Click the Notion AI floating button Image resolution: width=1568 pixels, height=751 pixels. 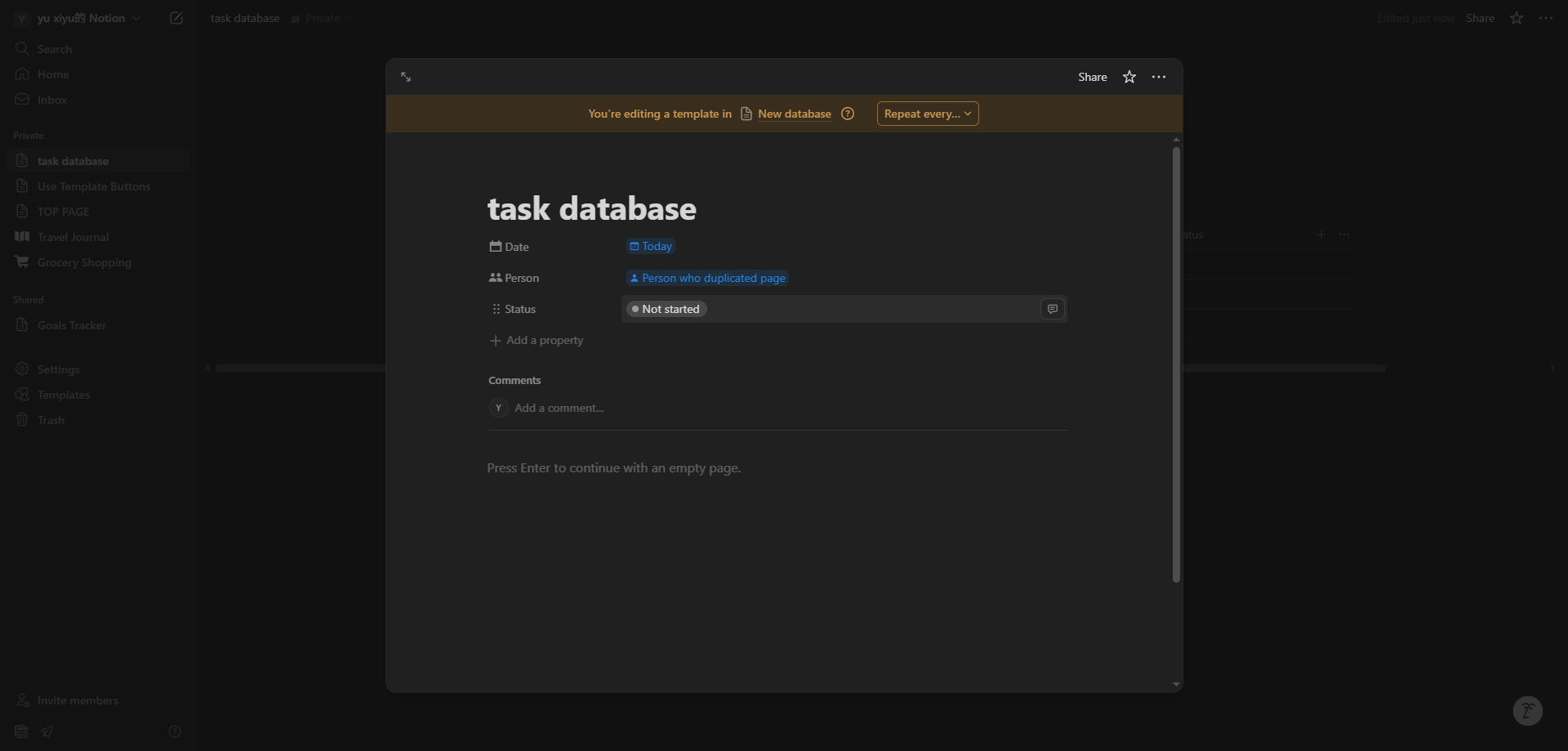pyautogui.click(x=1528, y=711)
